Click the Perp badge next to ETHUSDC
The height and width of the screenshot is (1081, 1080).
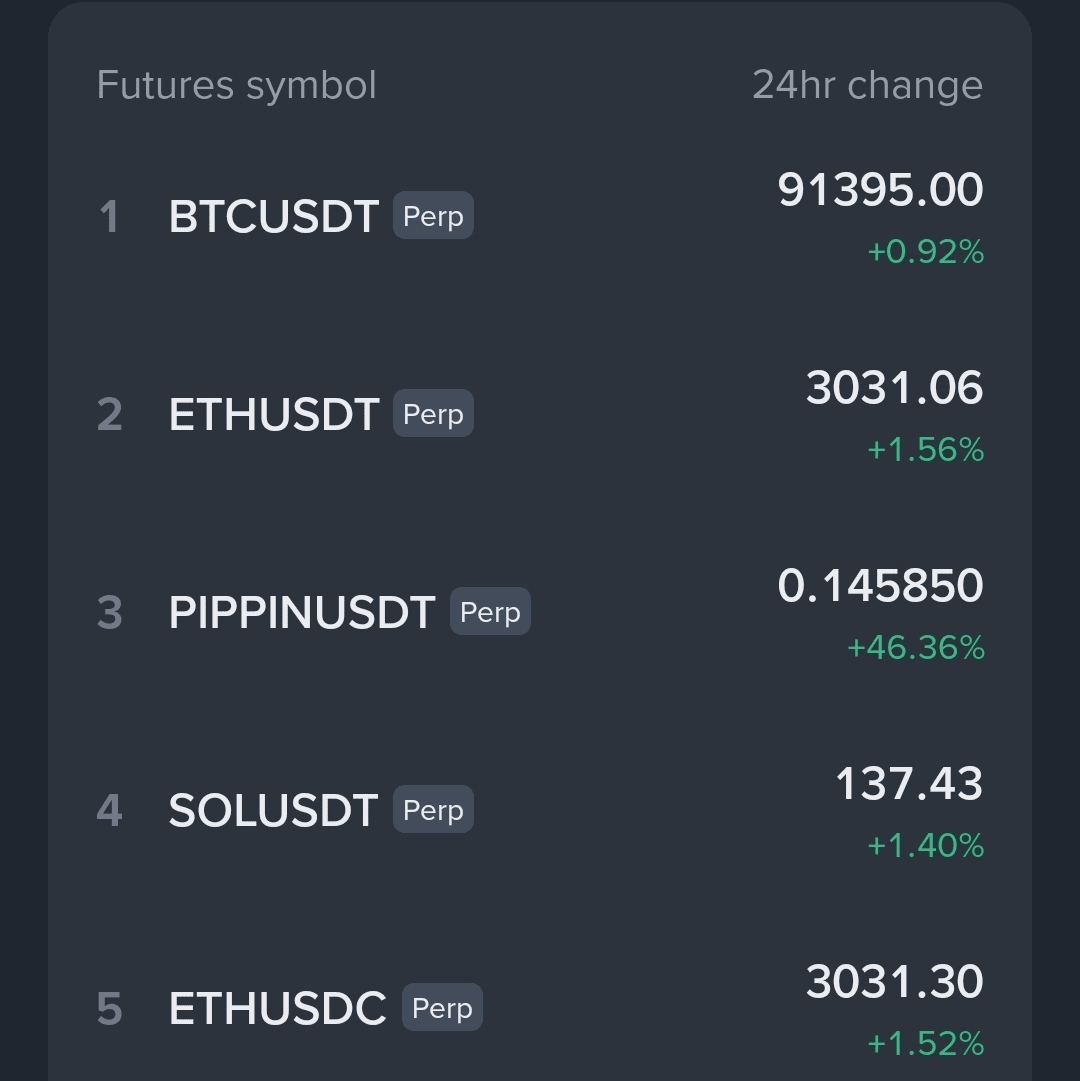tap(442, 1008)
